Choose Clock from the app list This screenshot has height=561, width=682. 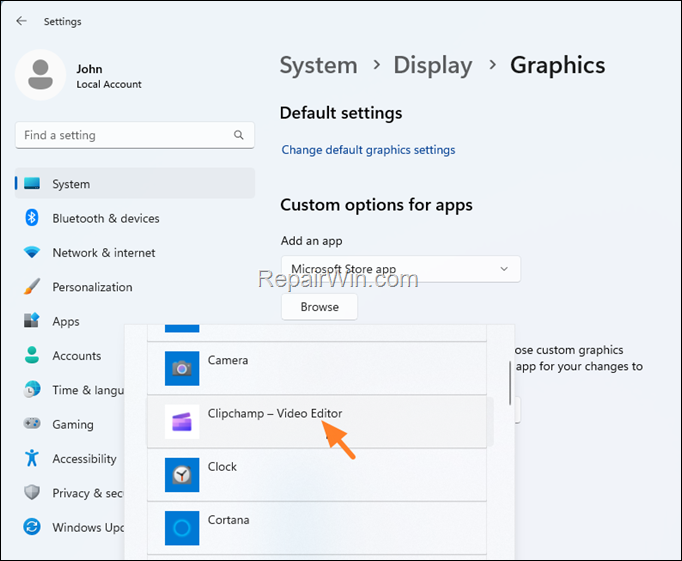317,475
